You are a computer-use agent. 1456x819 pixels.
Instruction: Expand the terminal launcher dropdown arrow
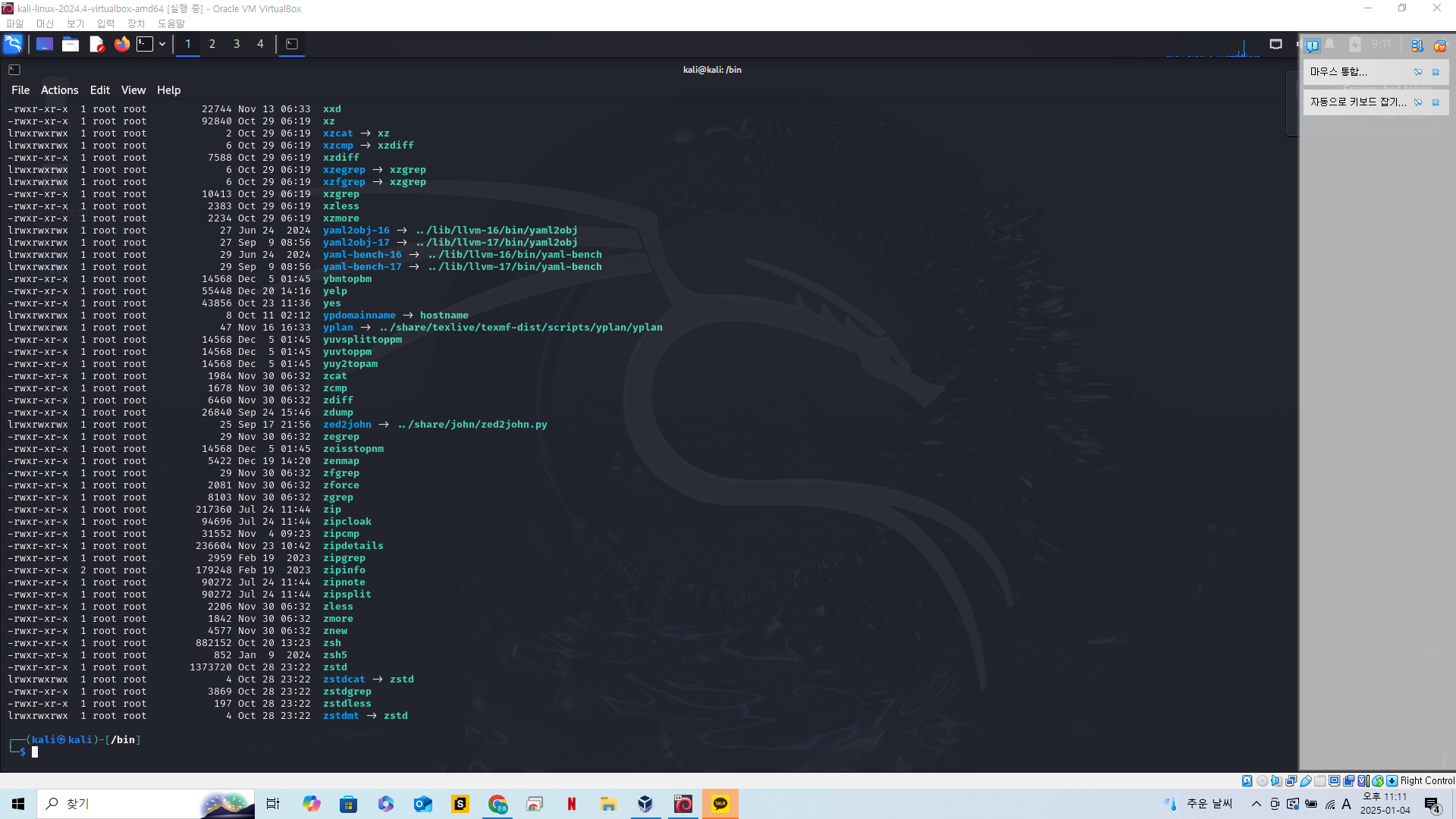click(x=162, y=44)
